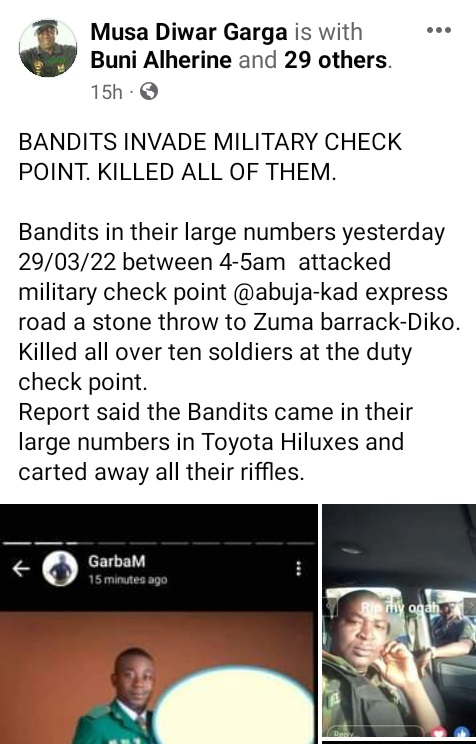476x744 pixels.
Task: Show the 29 others tagged list
Action: click(336, 60)
